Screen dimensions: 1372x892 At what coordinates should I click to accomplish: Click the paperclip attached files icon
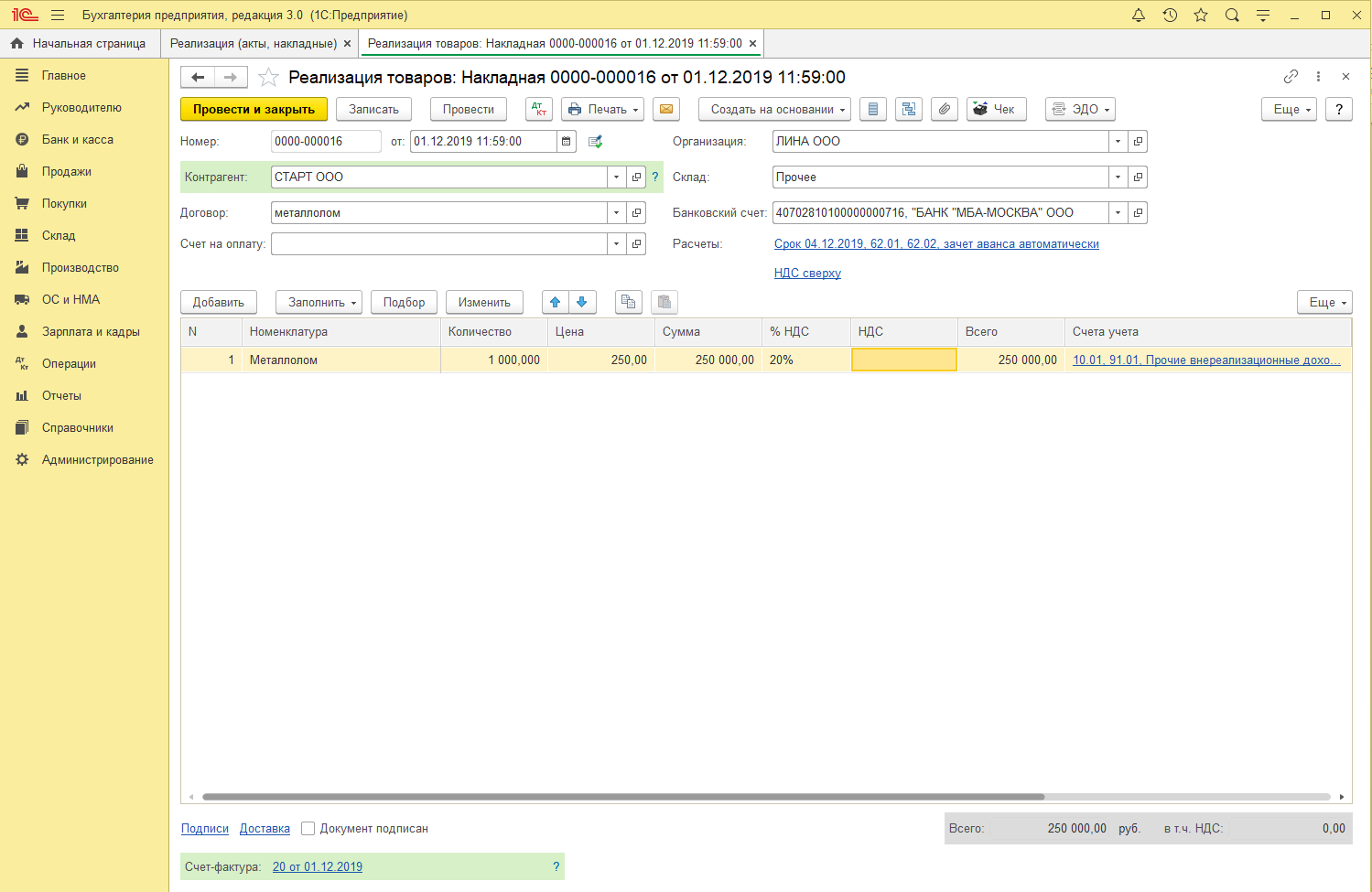click(x=945, y=109)
